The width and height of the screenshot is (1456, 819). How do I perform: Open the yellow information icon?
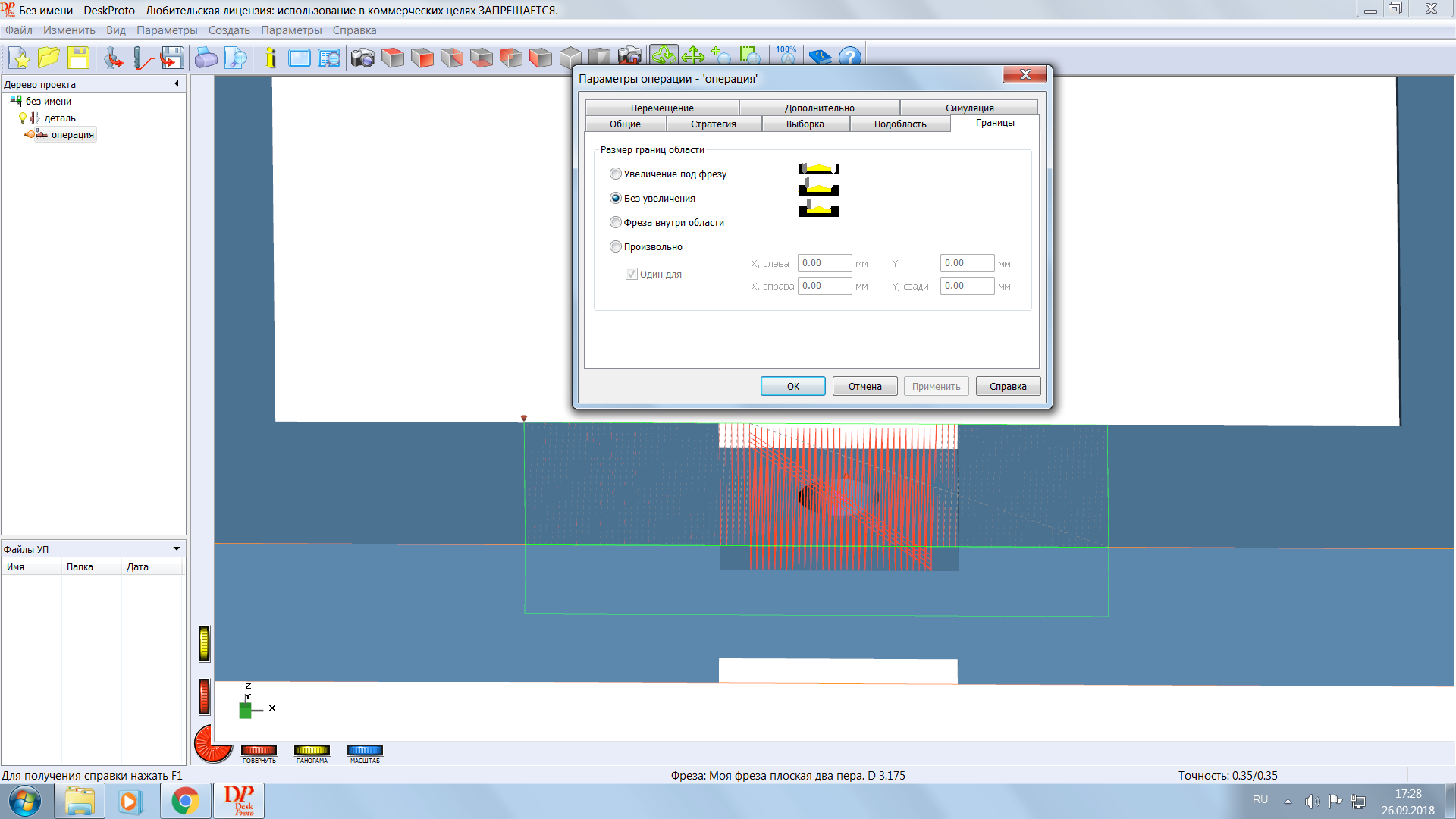coord(271,58)
